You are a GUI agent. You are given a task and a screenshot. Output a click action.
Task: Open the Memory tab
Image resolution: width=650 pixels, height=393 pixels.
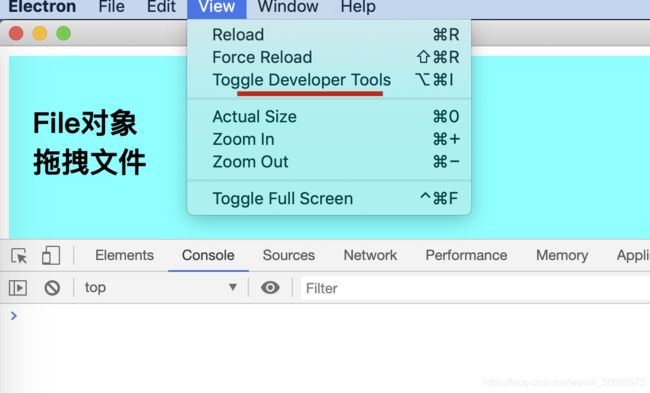(562, 255)
